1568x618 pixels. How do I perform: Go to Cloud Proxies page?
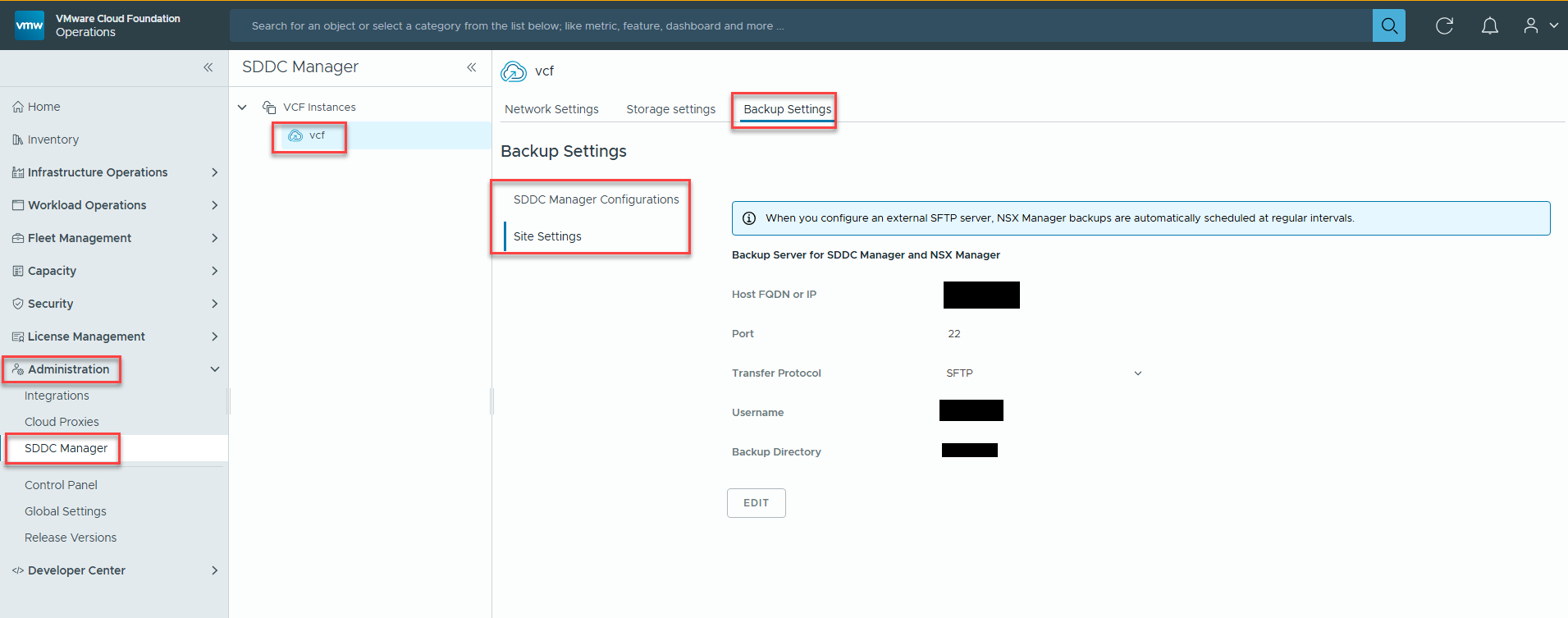62,422
